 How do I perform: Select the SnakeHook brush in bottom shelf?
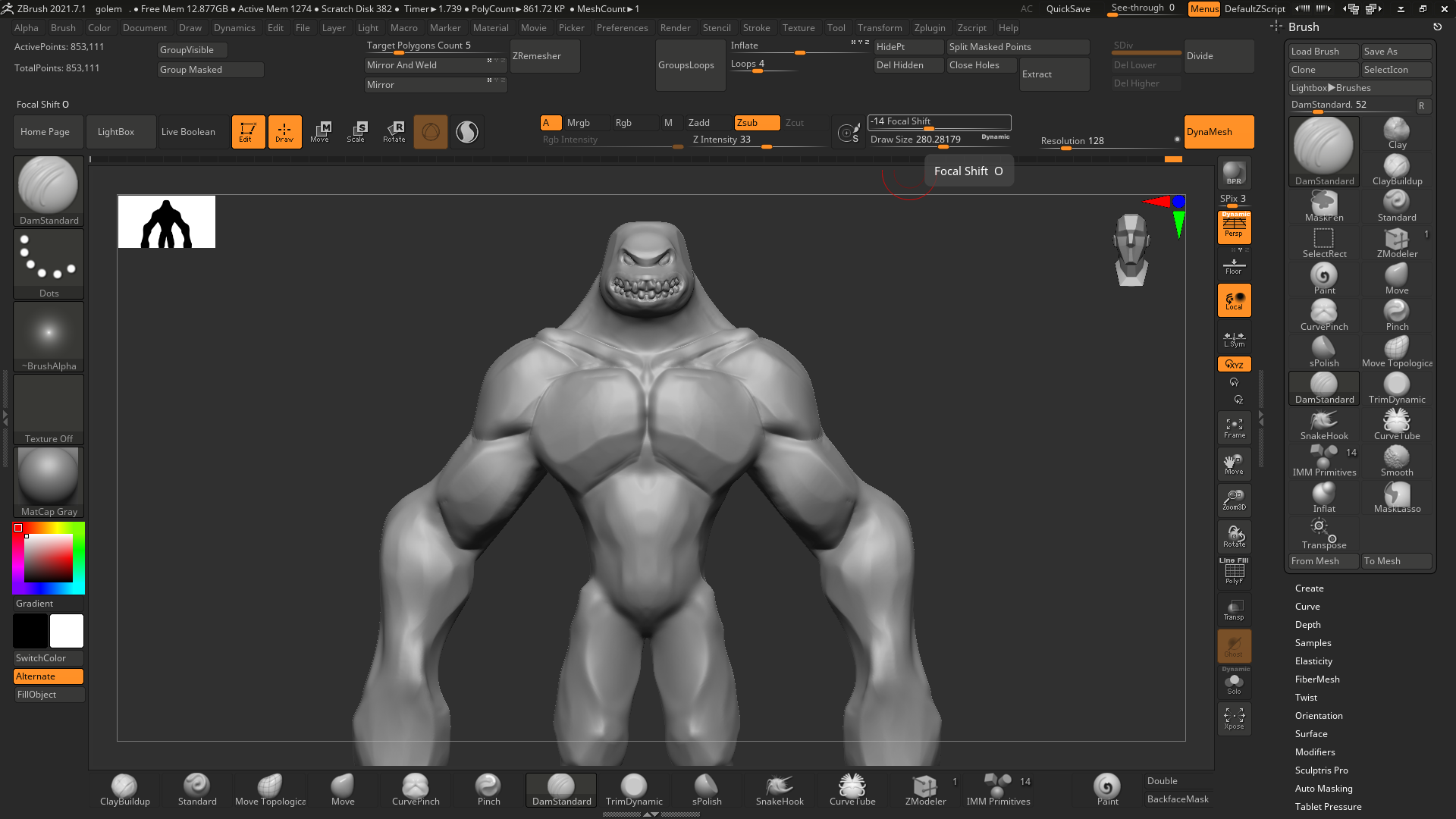[x=779, y=789]
